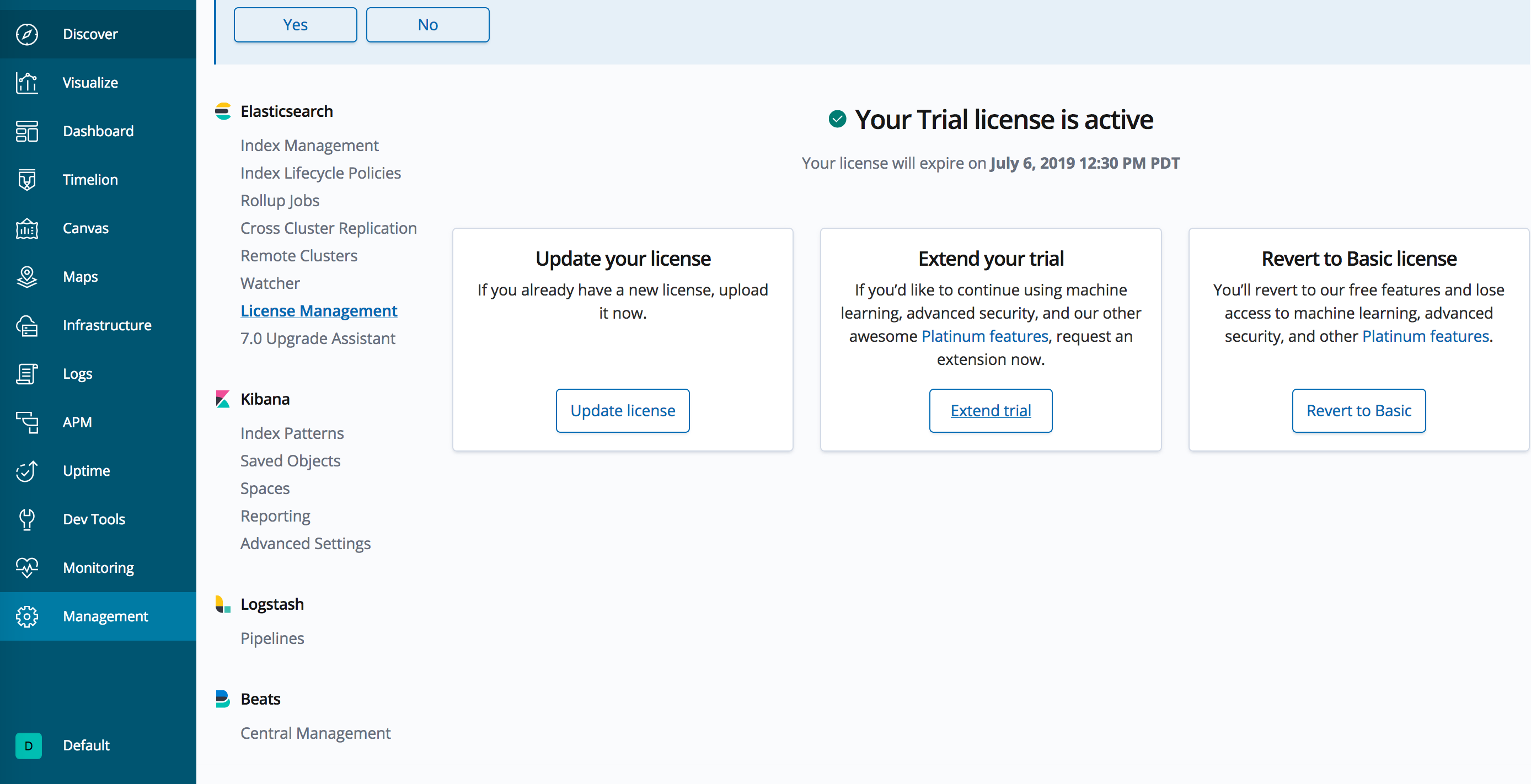Click the Uptime icon

point(26,471)
